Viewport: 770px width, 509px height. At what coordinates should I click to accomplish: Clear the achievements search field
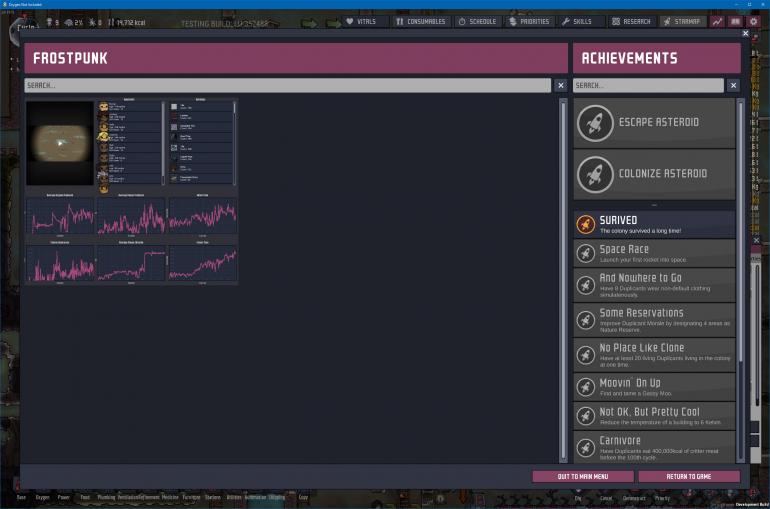coord(733,86)
